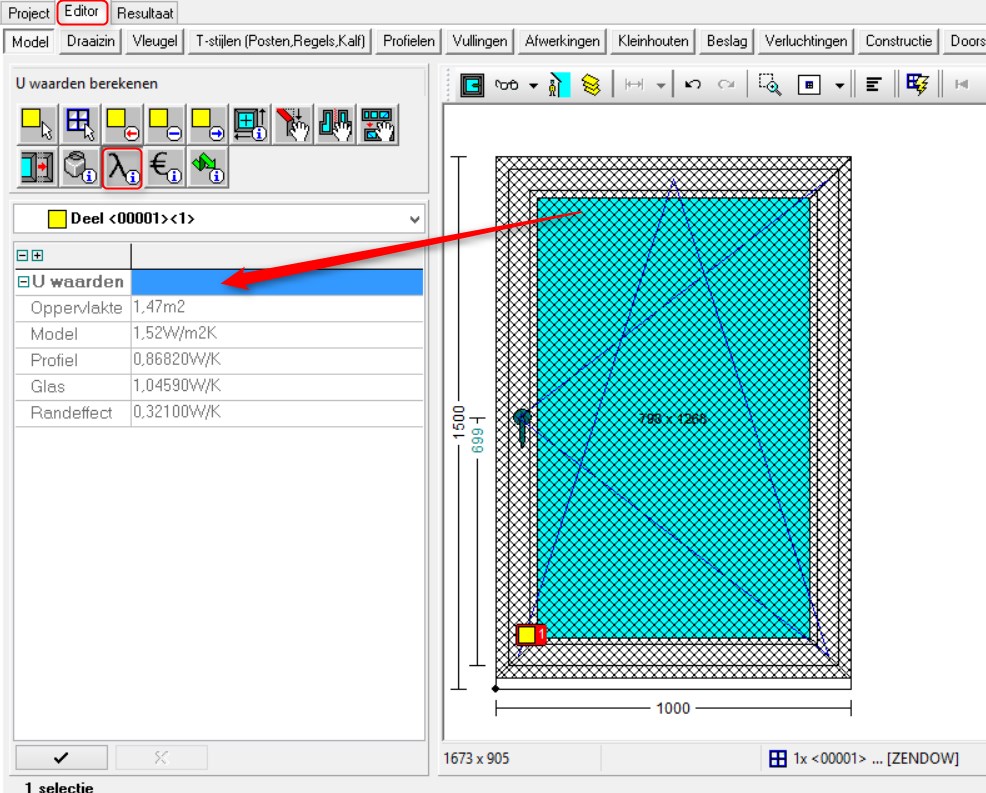Click the 1000 width dimension label

point(673,709)
